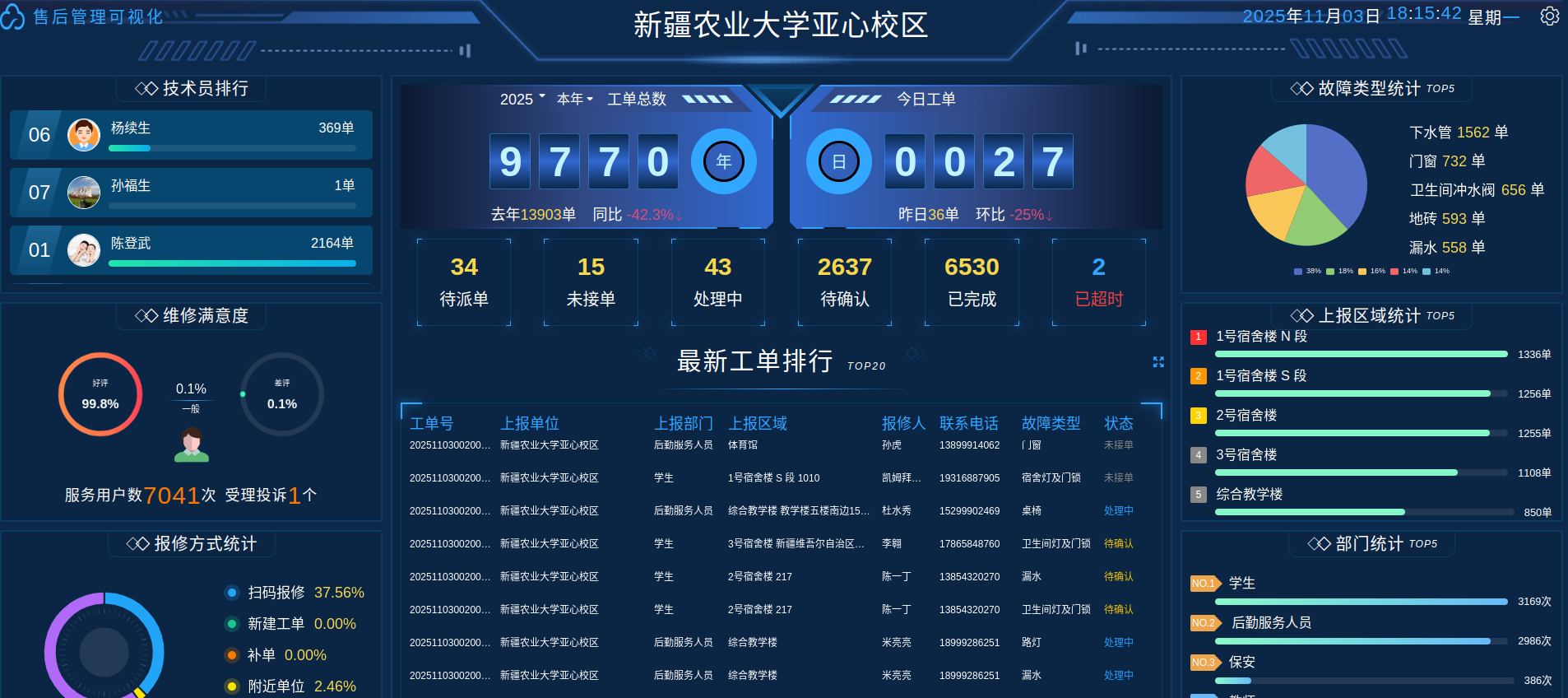The width and height of the screenshot is (1568, 698).
Task: Open the settings gear icon
Action: click(x=1549, y=16)
